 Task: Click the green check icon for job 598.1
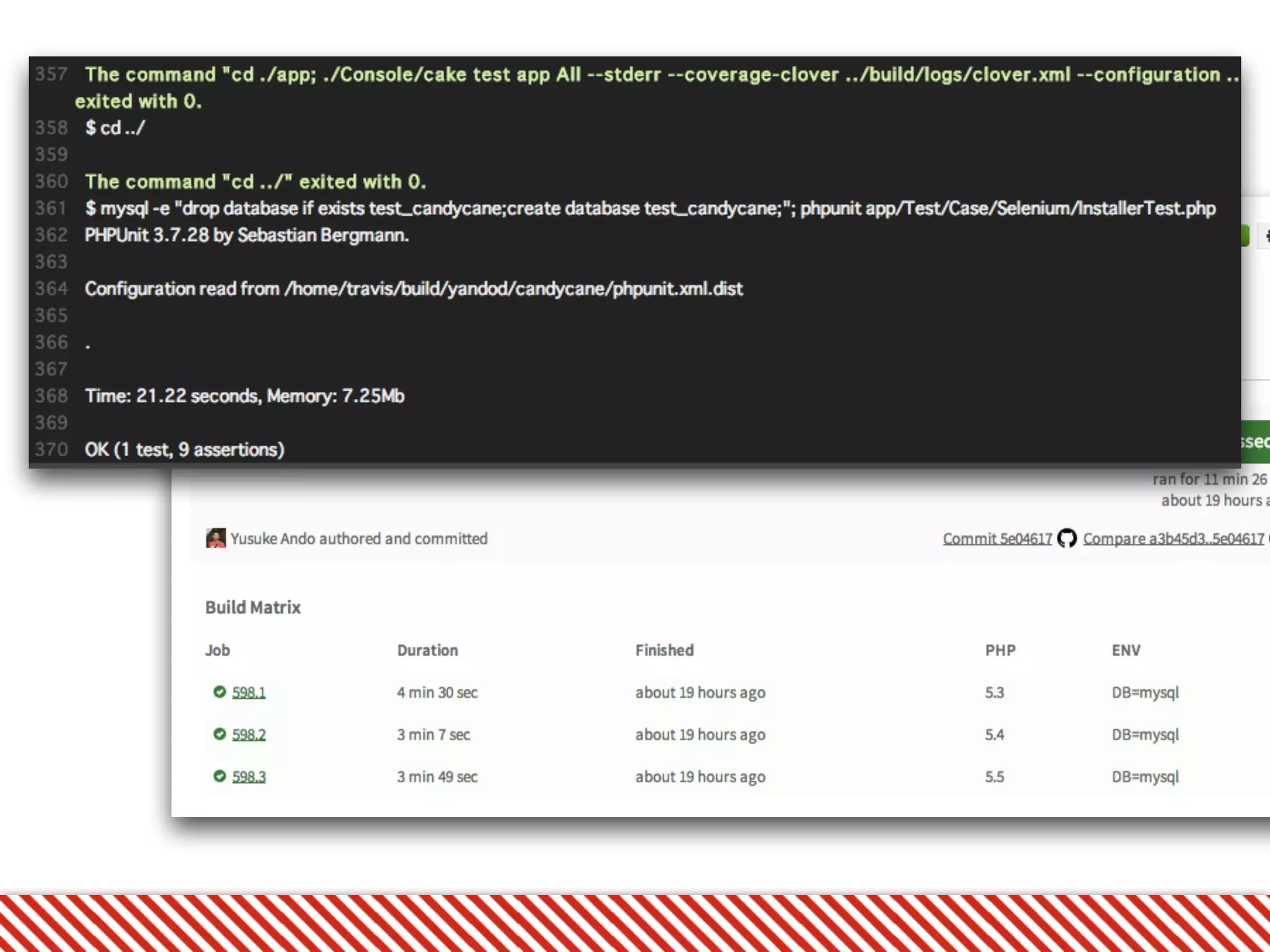(x=220, y=692)
